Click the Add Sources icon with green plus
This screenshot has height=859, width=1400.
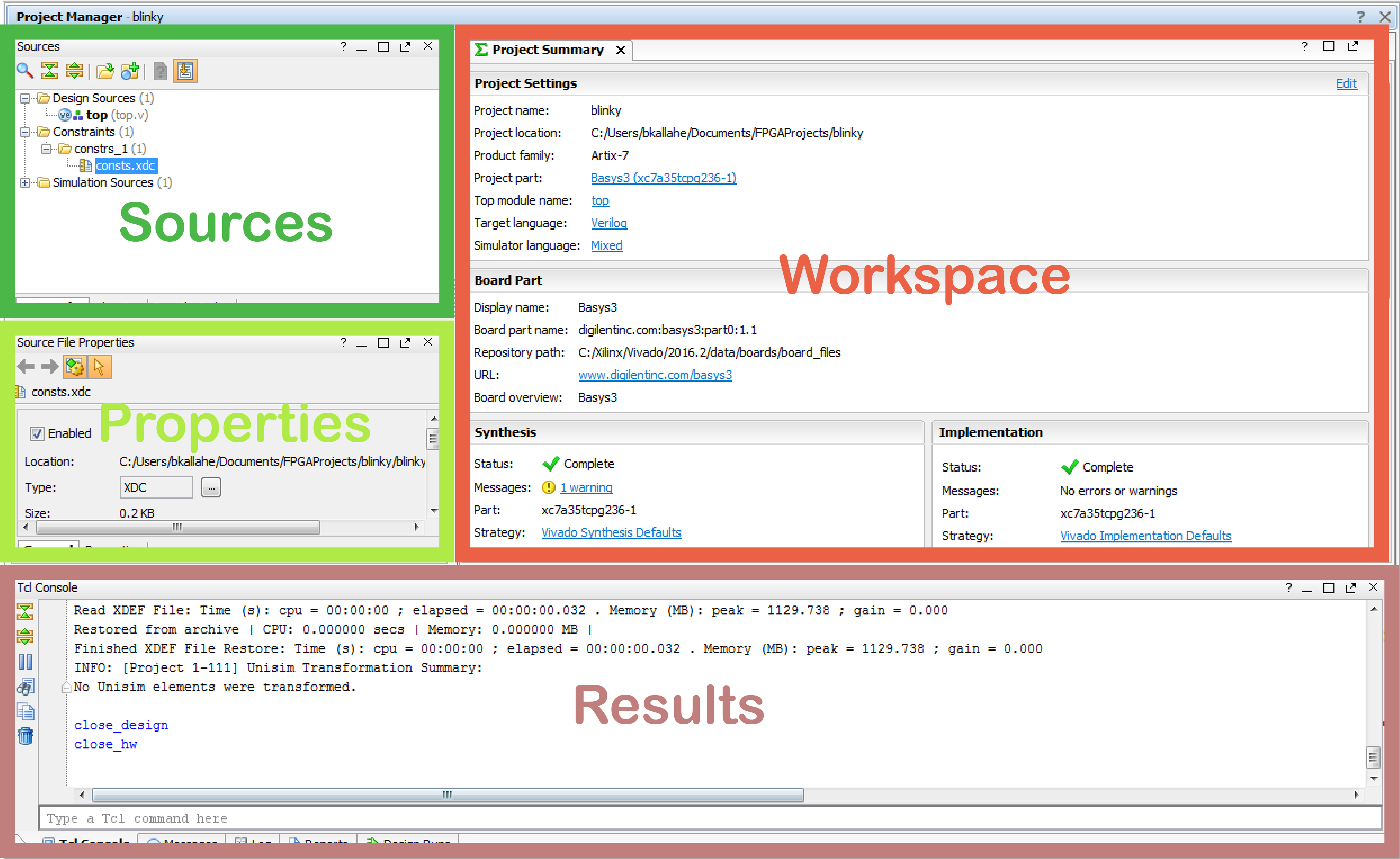130,71
